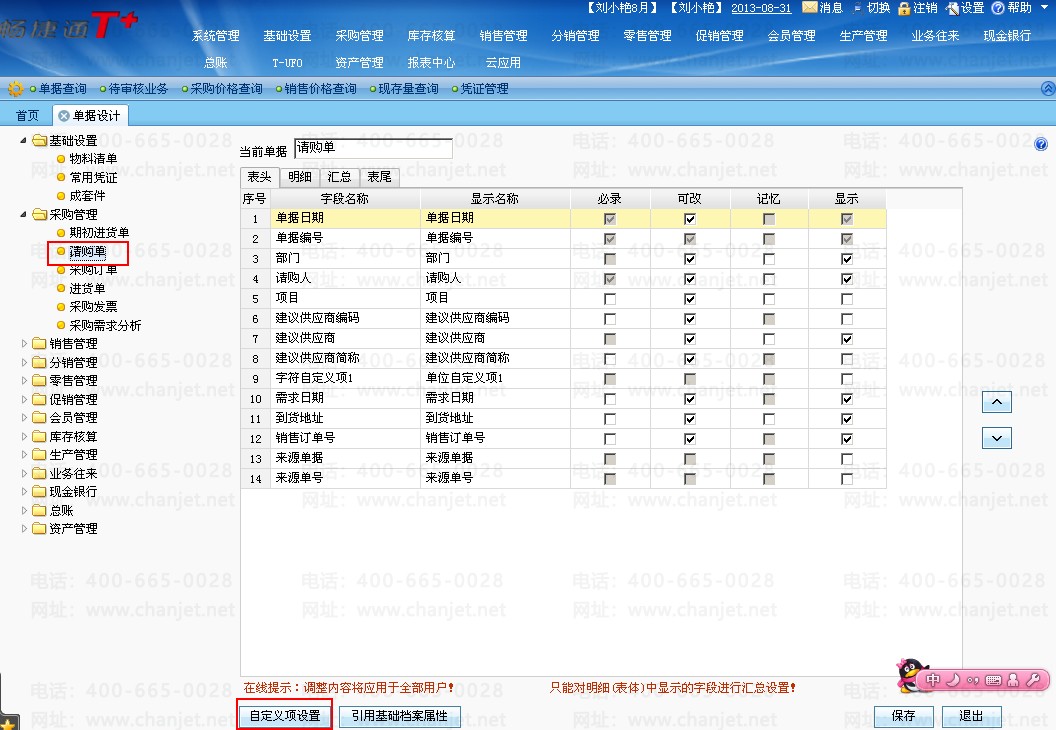Click the 保存 button
Image resolution: width=1056 pixels, height=730 pixels.
903,716
